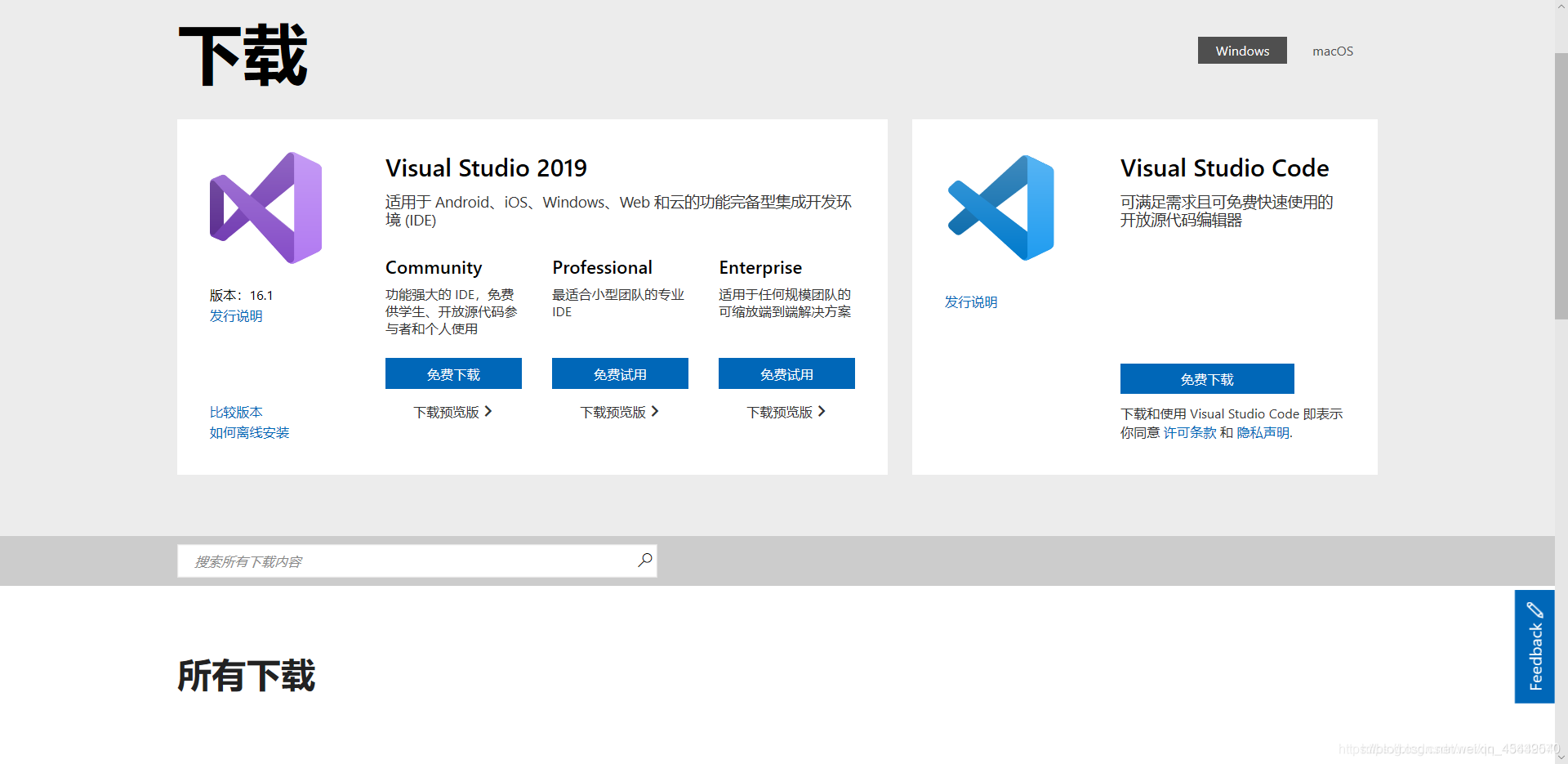Click the Visual Studio Code blue logo

coord(1000,208)
